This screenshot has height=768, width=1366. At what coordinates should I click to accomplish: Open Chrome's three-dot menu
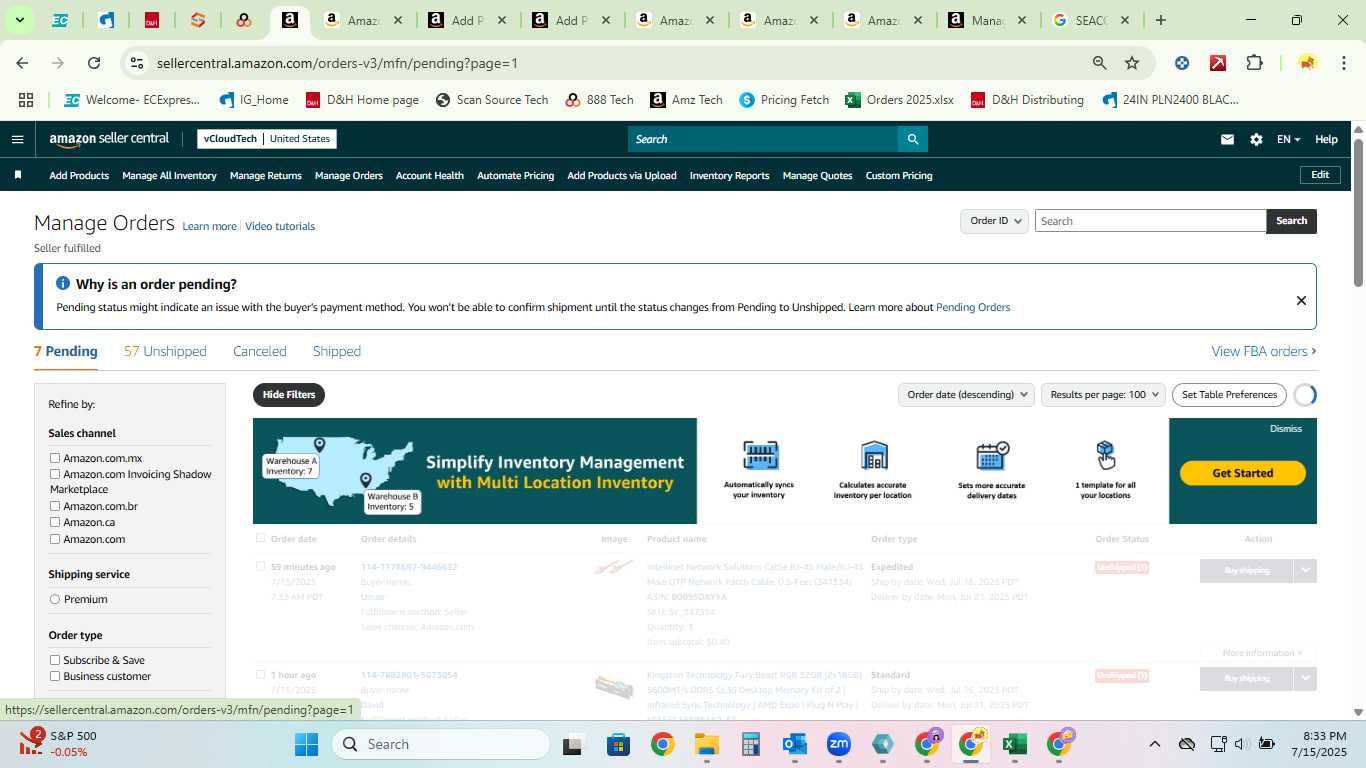click(1342, 63)
